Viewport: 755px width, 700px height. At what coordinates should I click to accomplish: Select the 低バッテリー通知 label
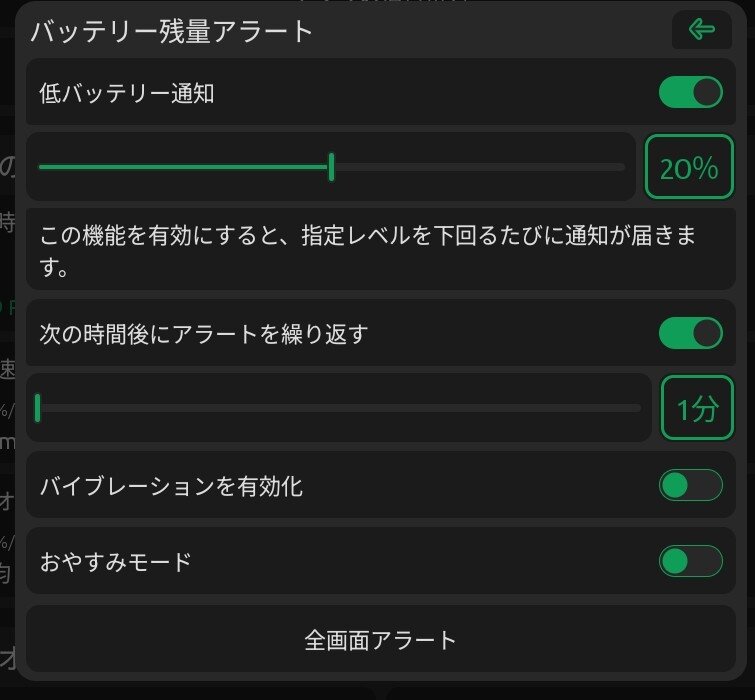[x=127, y=93]
